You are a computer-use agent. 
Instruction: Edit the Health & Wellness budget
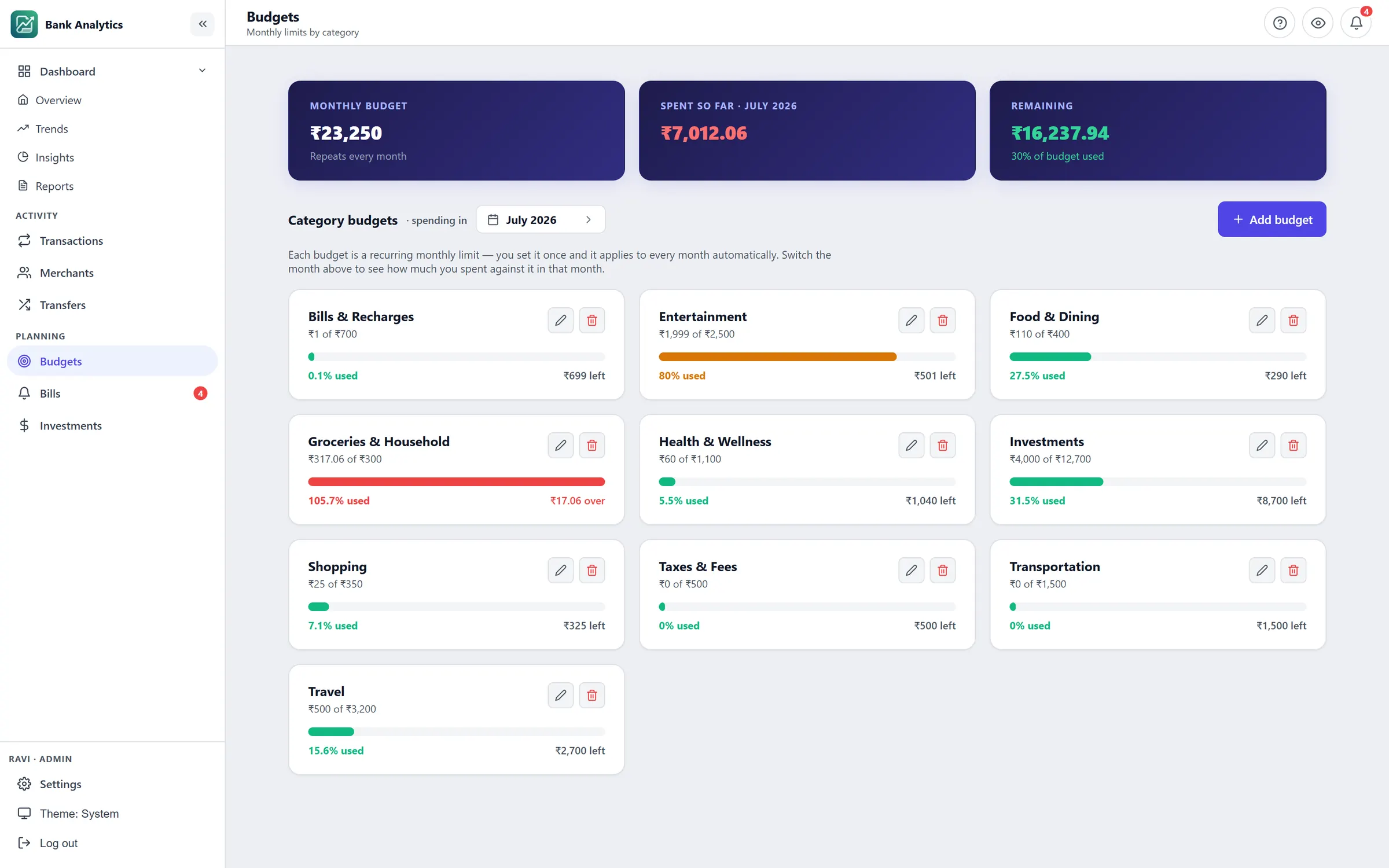(911, 445)
